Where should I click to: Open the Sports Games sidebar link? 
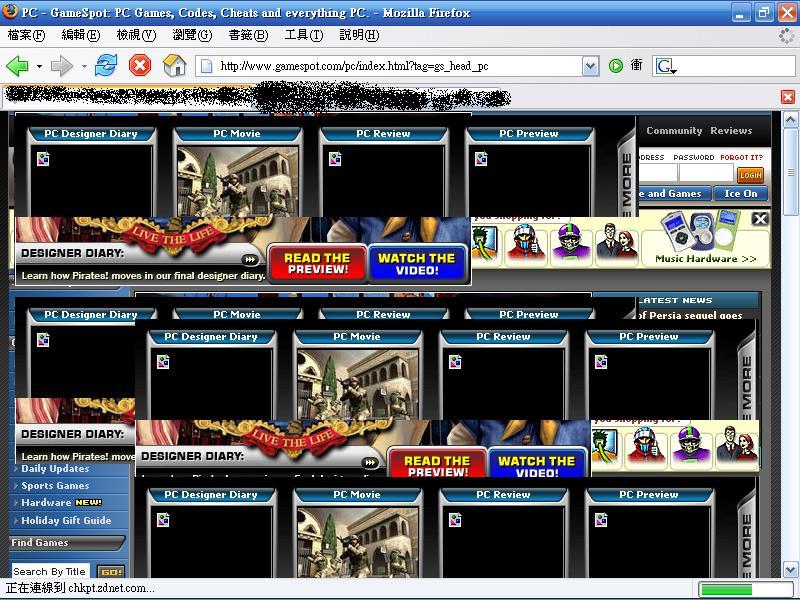click(x=55, y=486)
